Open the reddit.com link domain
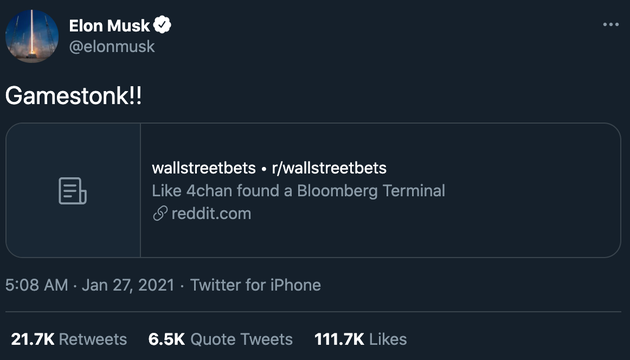The image size is (630, 360). pos(211,214)
